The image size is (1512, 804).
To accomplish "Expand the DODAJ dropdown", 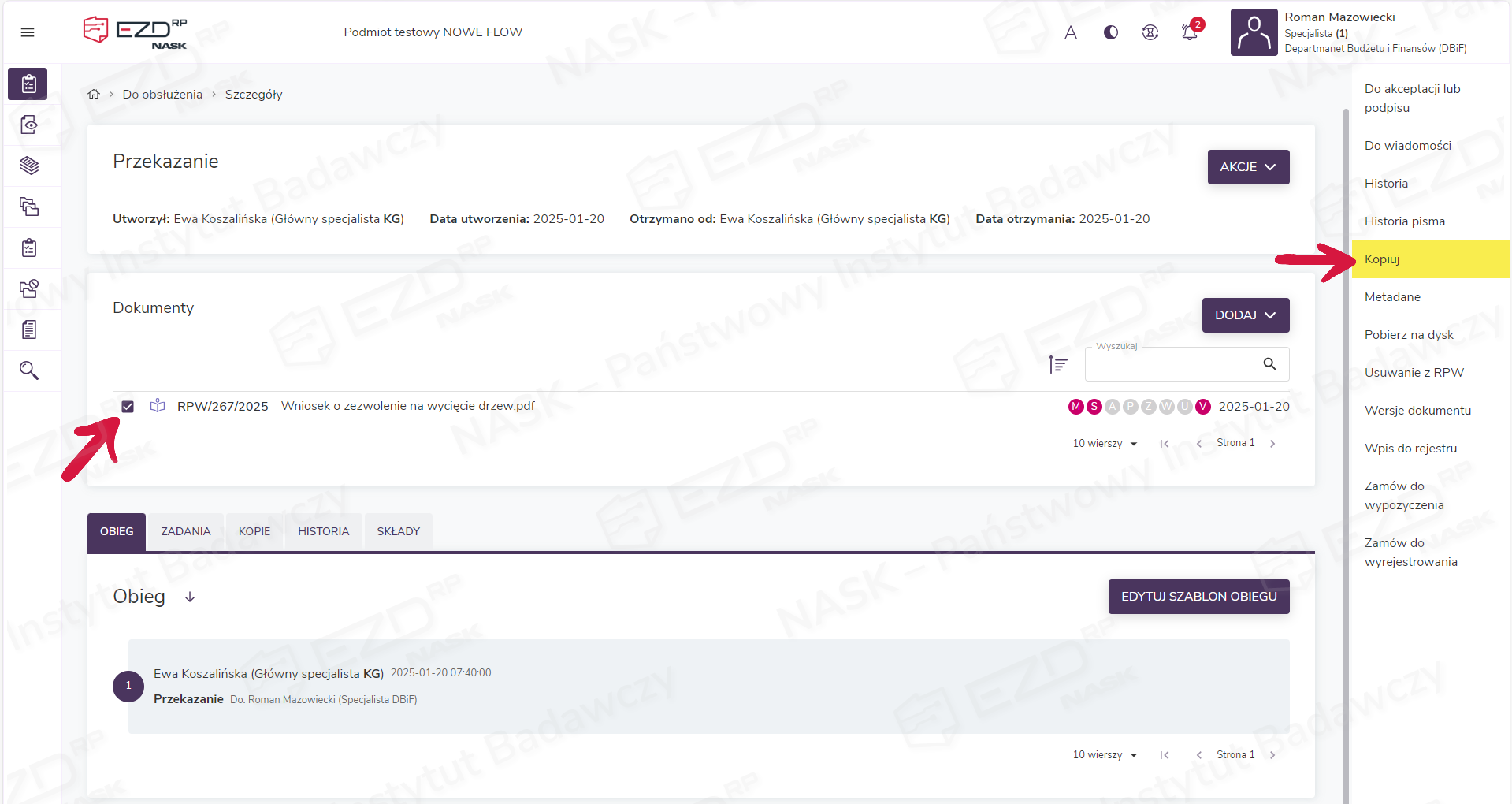I will [1245, 315].
